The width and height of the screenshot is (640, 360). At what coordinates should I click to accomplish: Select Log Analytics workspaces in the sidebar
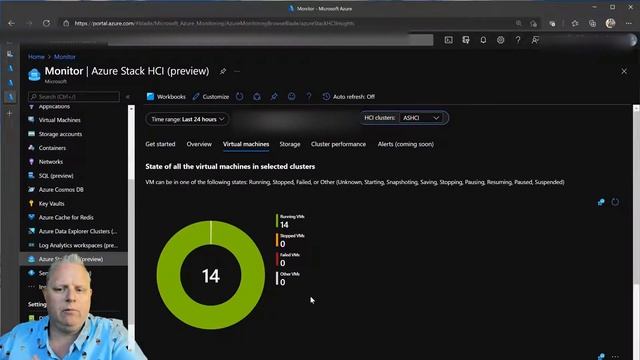tap(78, 245)
